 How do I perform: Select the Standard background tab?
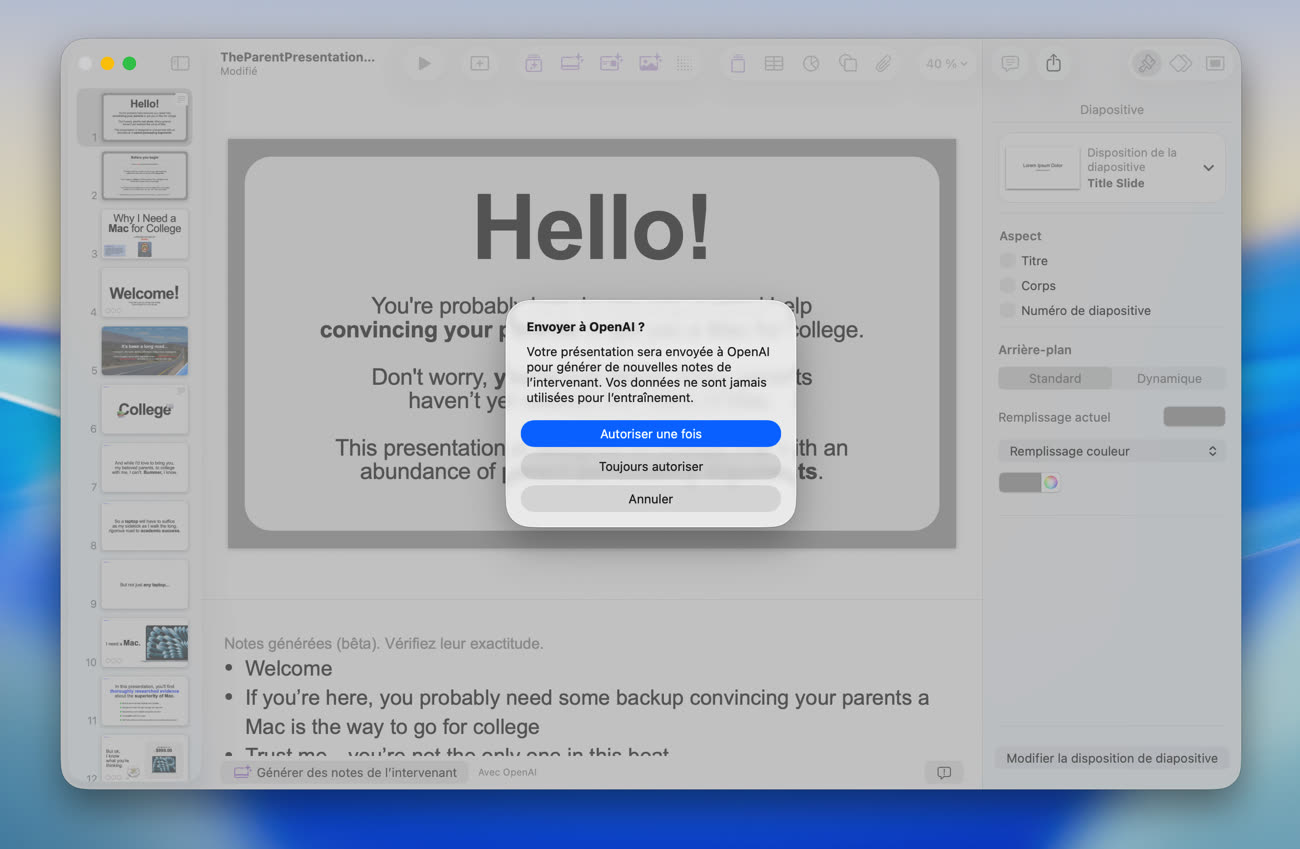(1054, 379)
